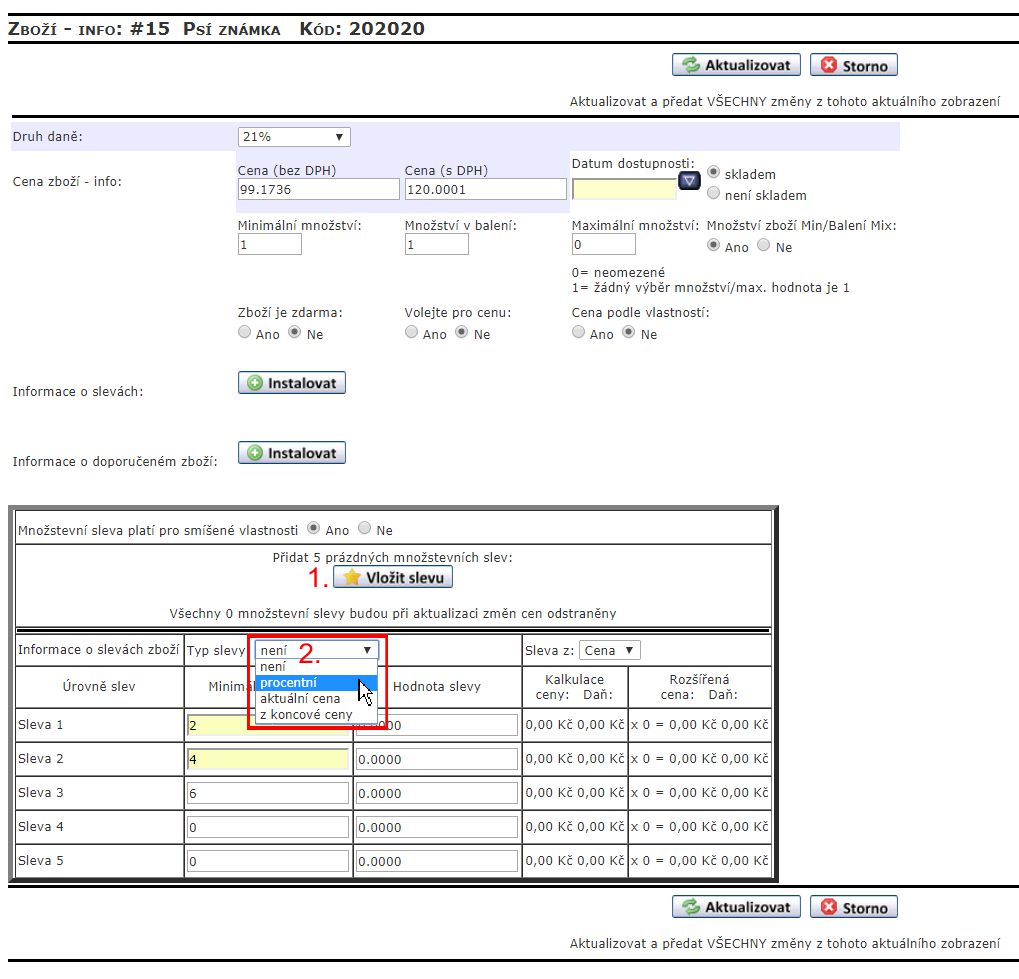Choose 'Ne' for Množství zboží Min/Balení Mix
1019x979 pixels.
click(x=764, y=246)
